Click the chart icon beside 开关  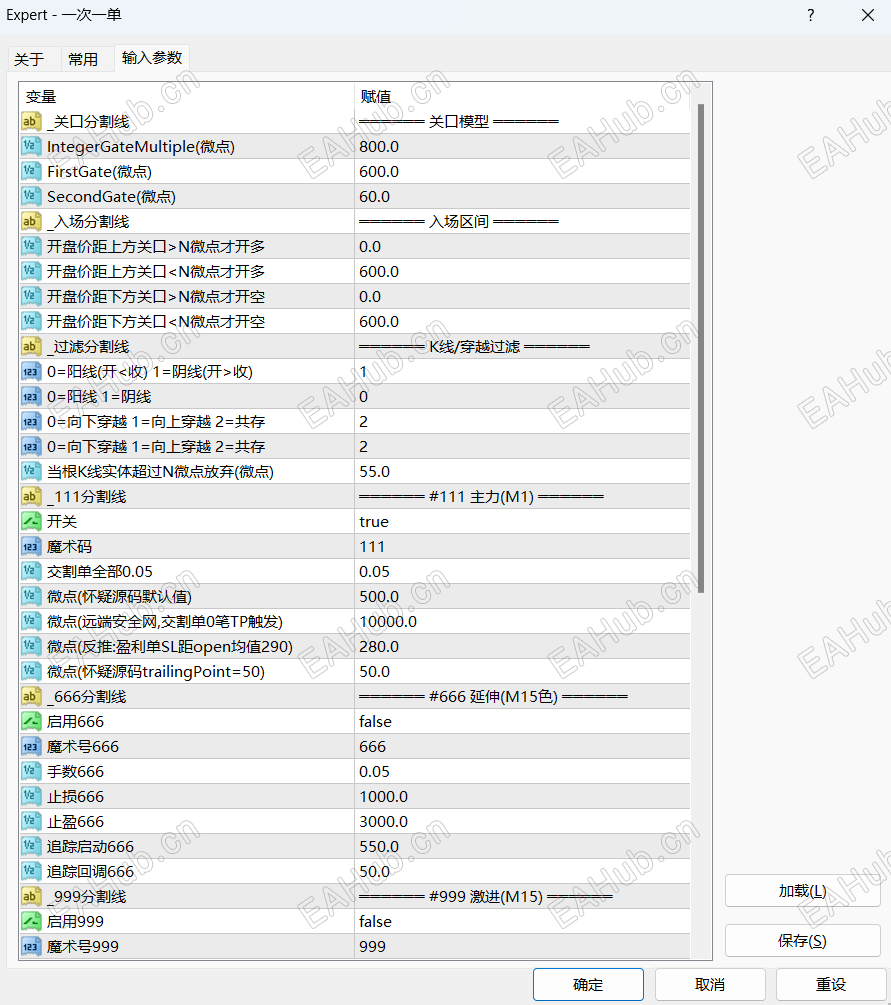(x=29, y=521)
